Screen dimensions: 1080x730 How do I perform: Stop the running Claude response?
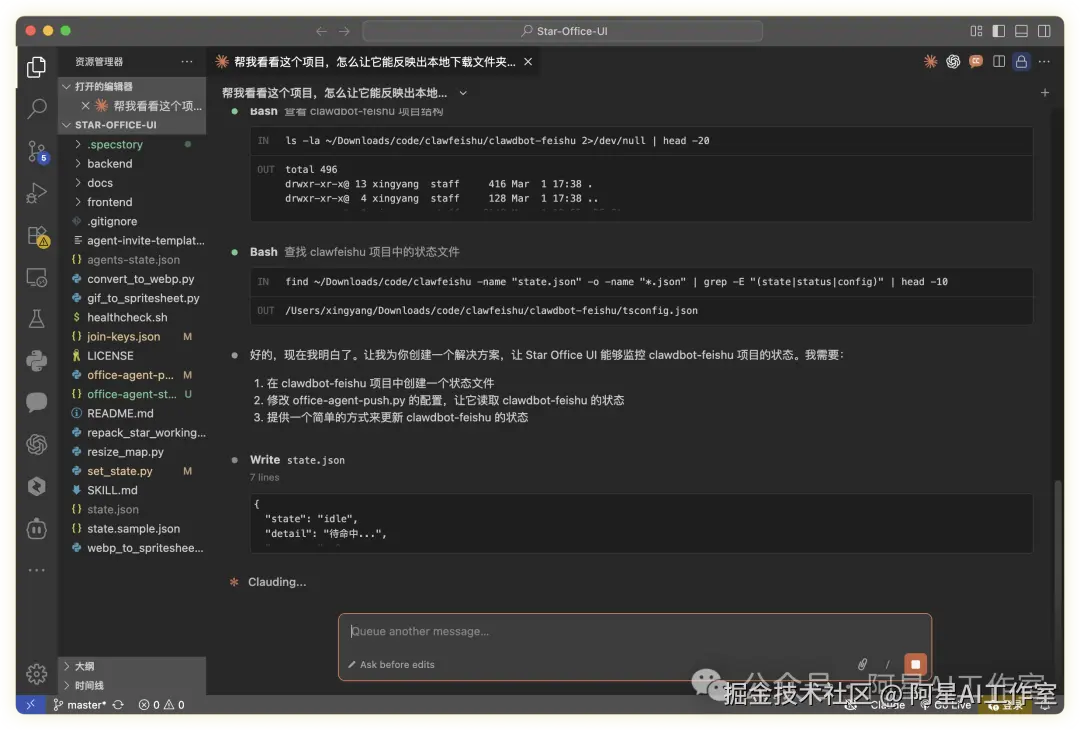pyautogui.click(x=915, y=664)
